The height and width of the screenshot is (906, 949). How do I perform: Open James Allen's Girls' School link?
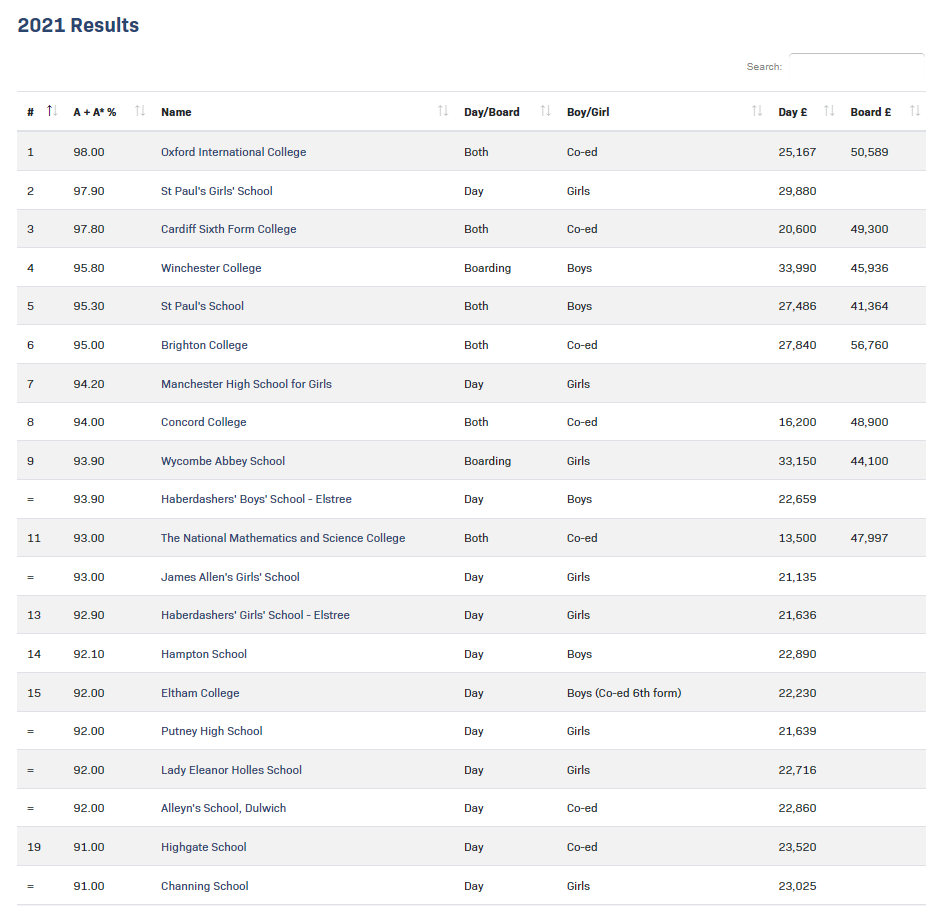230,577
